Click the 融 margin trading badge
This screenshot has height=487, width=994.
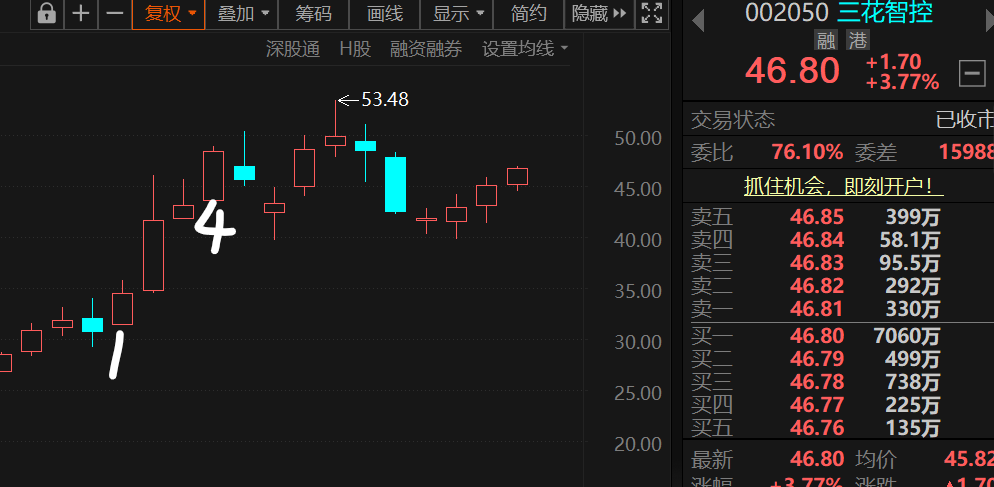826,40
